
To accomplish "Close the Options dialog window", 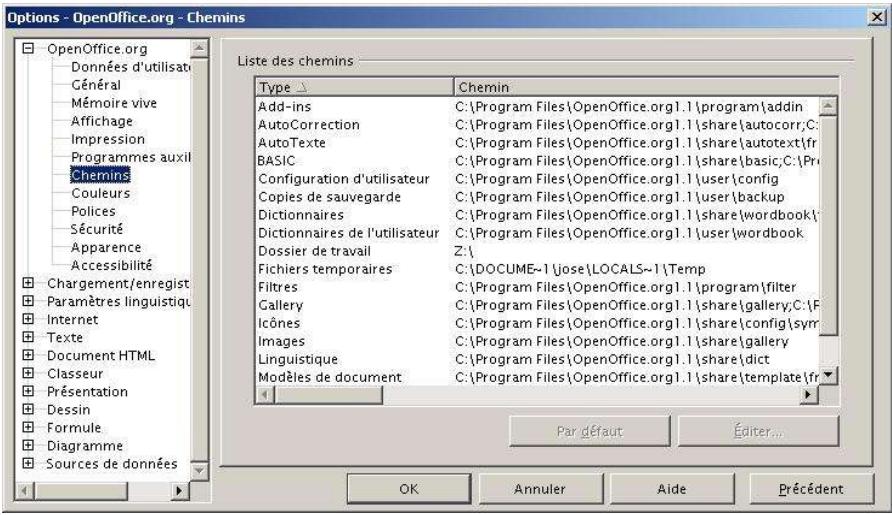I will pos(877,17).
